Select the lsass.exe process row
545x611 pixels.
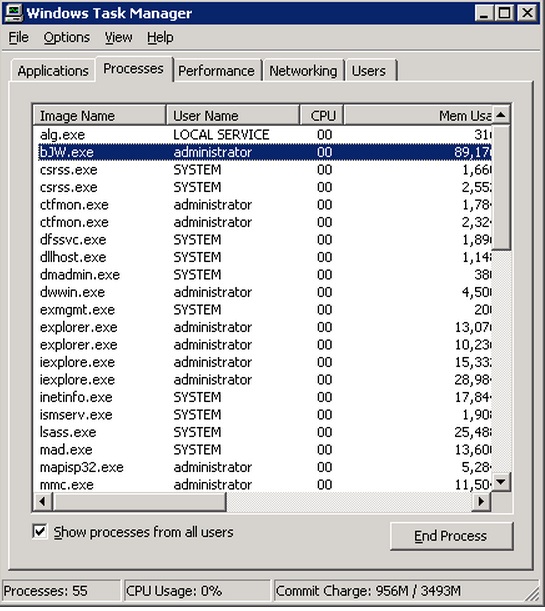coord(262,432)
